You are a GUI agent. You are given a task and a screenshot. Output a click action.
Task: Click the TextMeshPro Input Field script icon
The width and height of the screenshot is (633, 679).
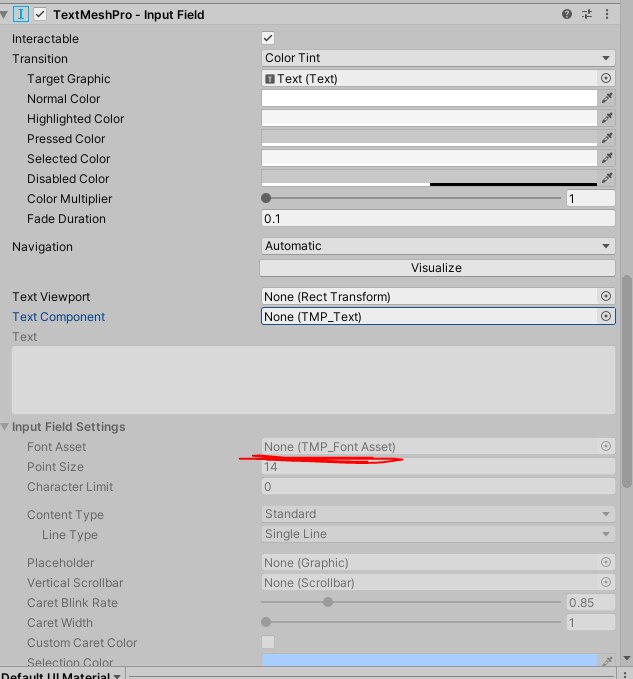[x=20, y=14]
